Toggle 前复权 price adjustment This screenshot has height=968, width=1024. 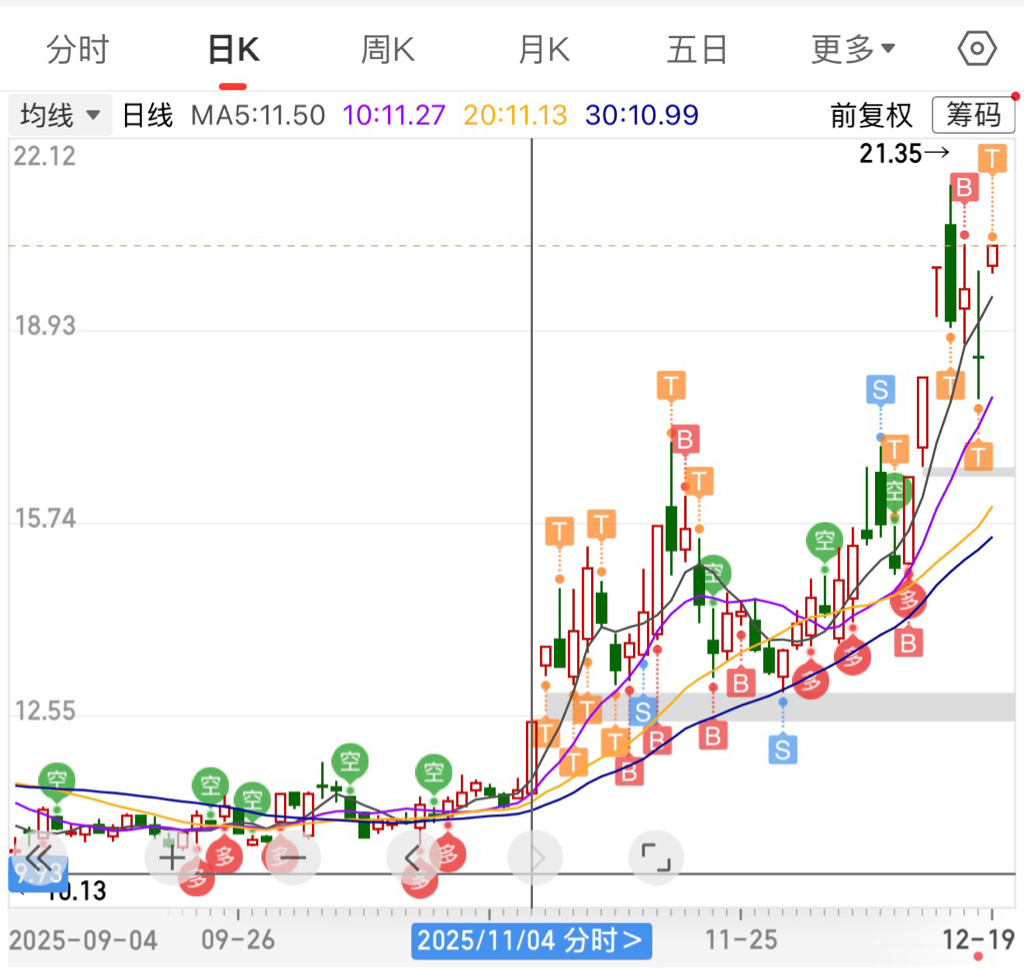pos(871,116)
